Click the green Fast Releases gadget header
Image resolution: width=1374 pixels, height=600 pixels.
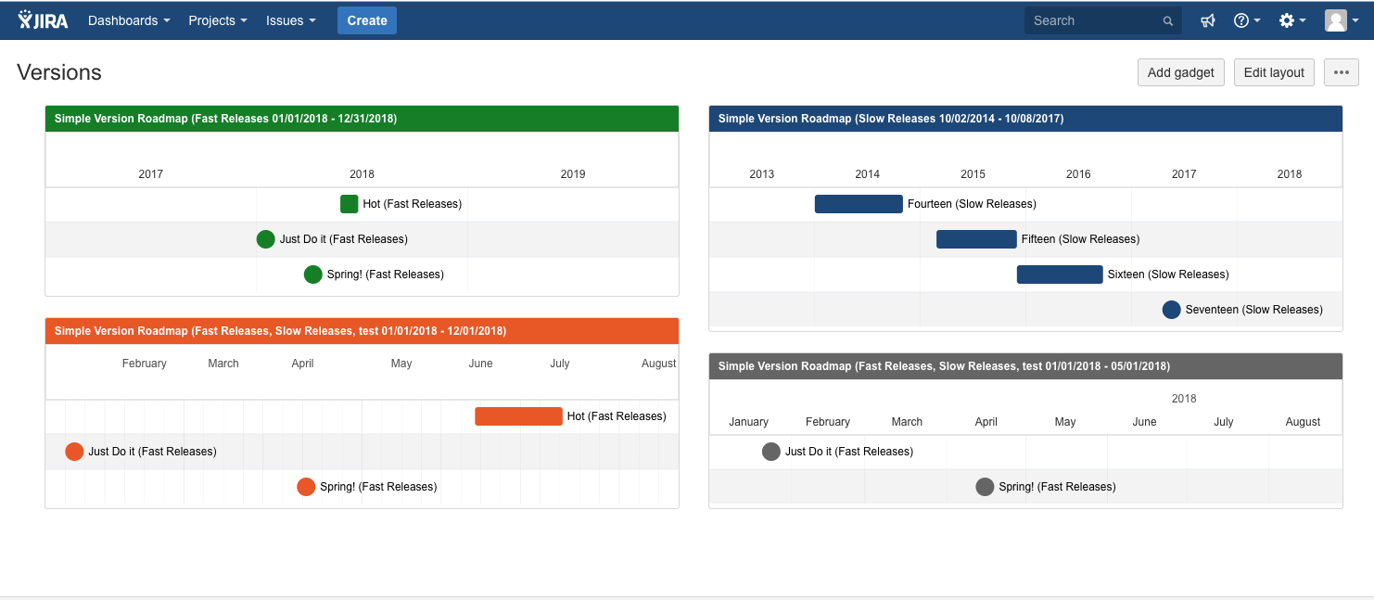[362, 119]
